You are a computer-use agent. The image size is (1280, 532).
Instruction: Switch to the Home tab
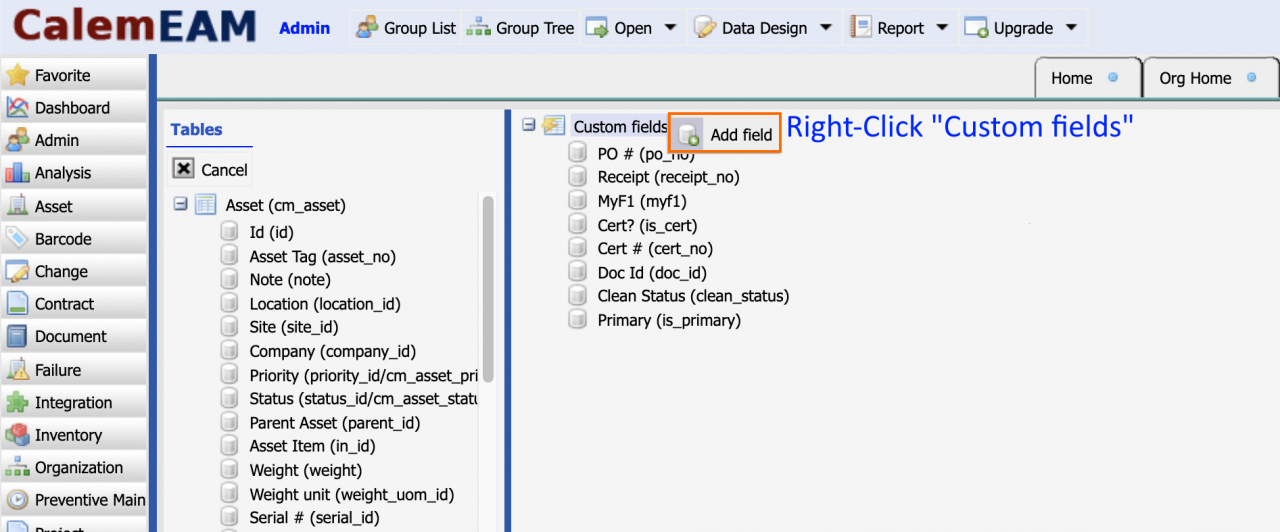point(1090,78)
